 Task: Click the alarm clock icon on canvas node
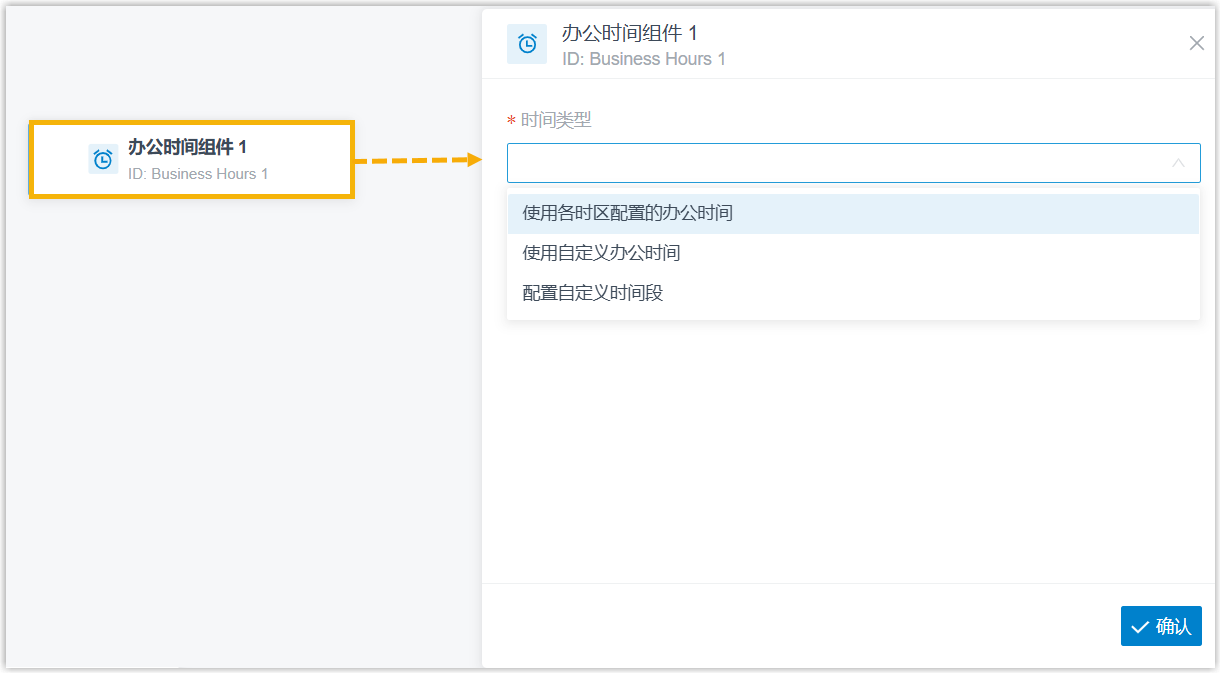click(x=103, y=159)
